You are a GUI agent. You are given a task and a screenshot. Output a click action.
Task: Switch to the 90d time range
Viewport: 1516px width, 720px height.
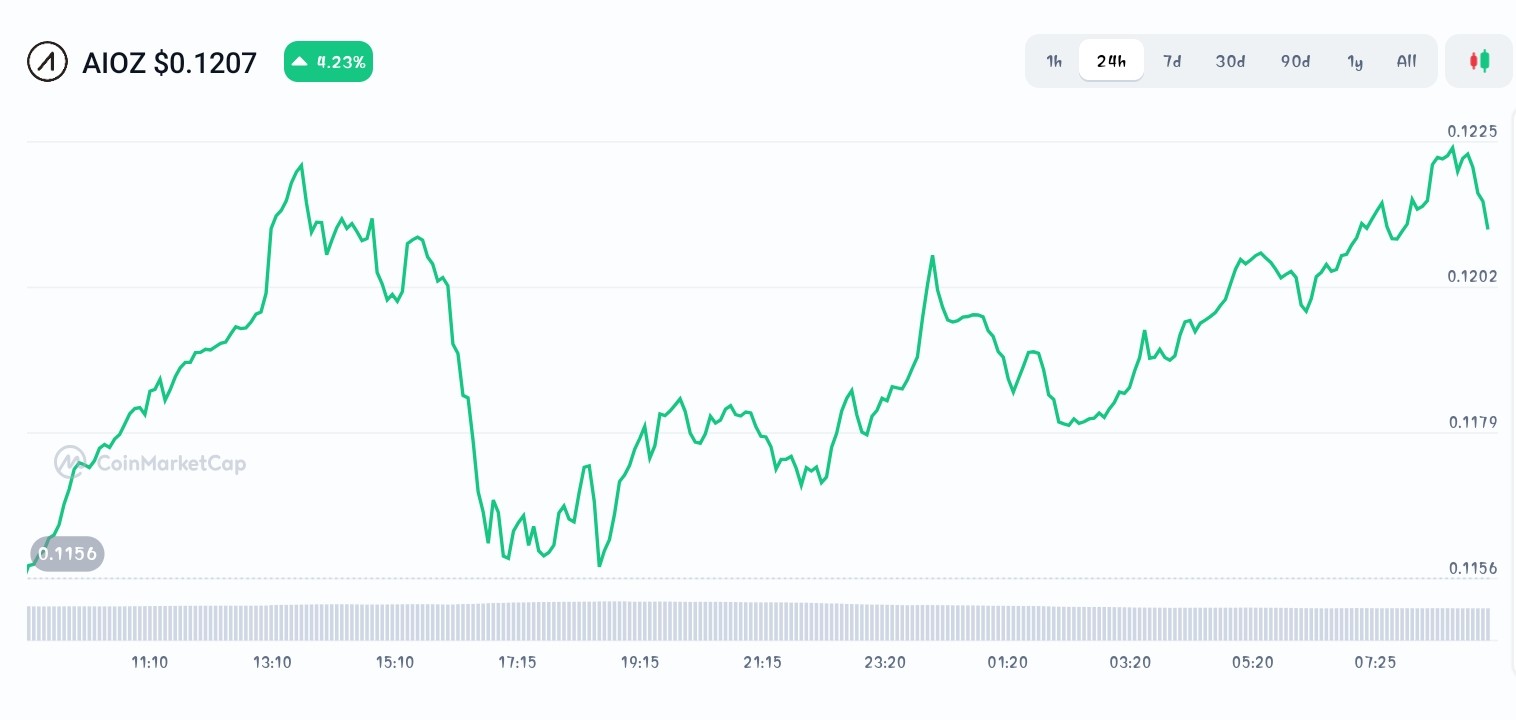(1295, 61)
